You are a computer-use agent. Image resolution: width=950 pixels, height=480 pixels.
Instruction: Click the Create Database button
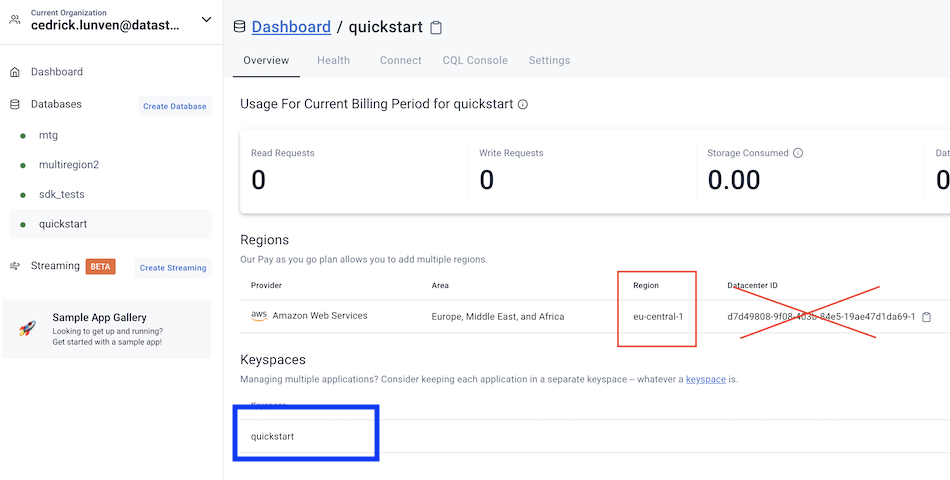pyautogui.click(x=174, y=106)
